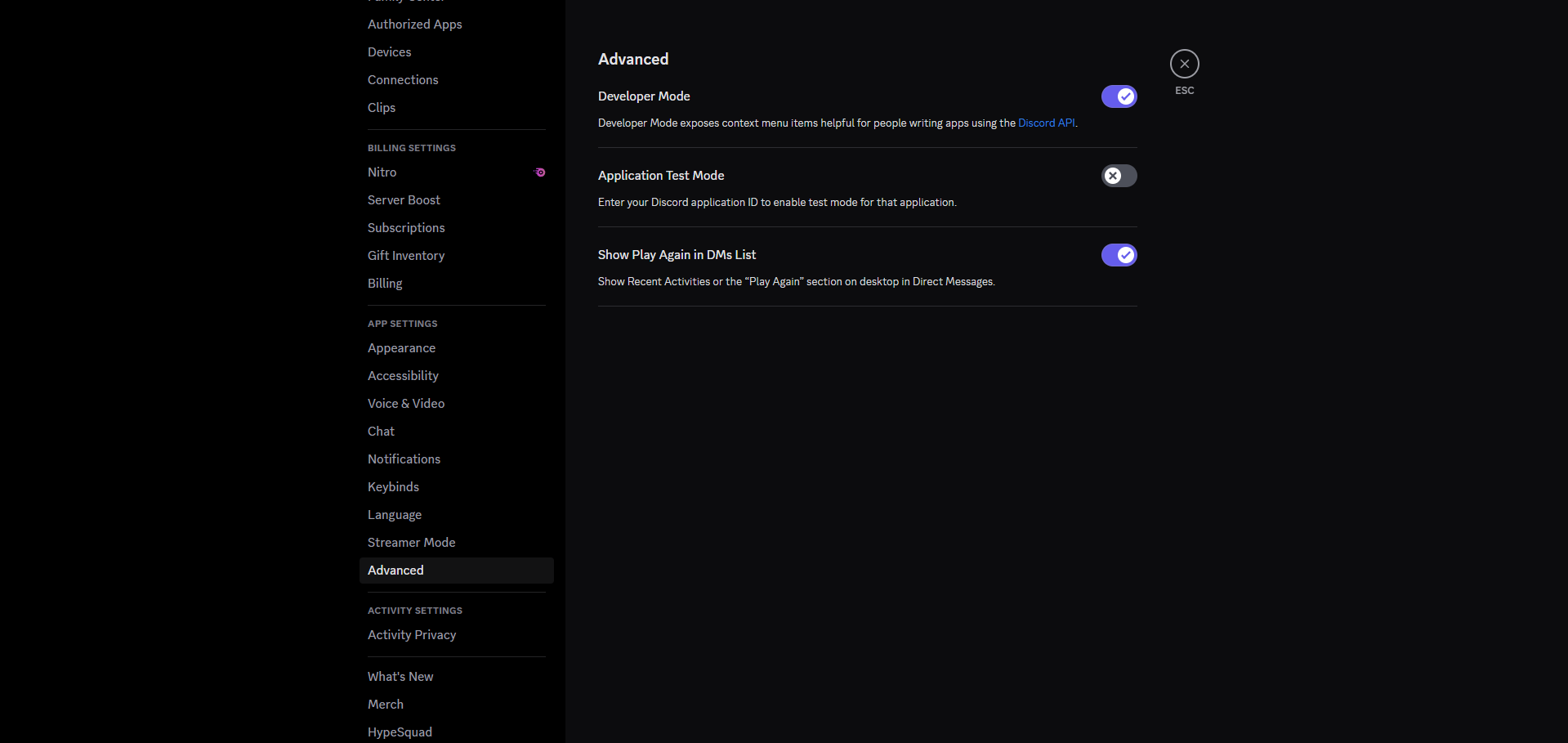Open Activity Privacy settings
This screenshot has width=1568, height=743.
click(x=456, y=635)
